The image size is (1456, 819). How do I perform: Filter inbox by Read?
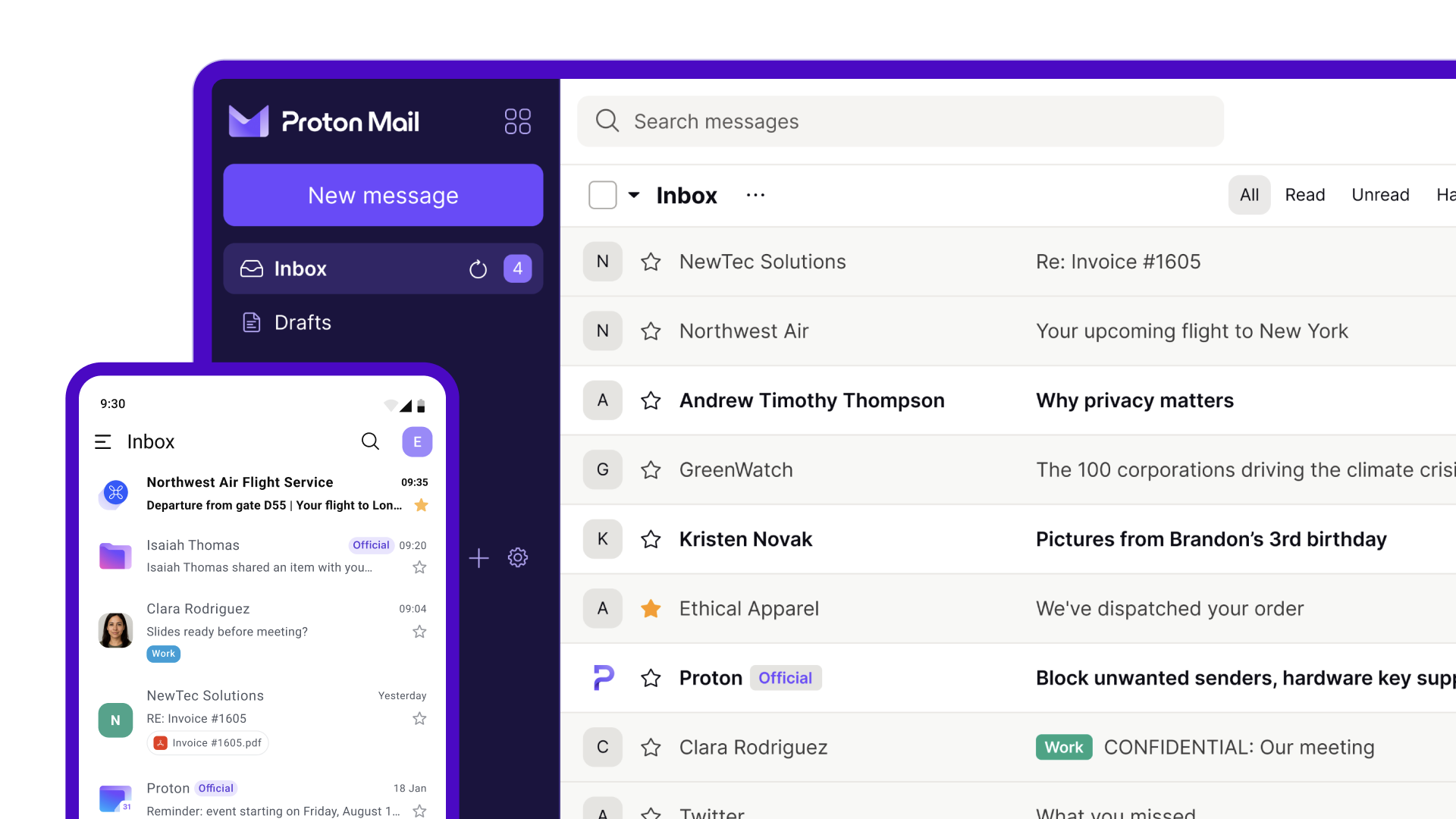(1305, 195)
